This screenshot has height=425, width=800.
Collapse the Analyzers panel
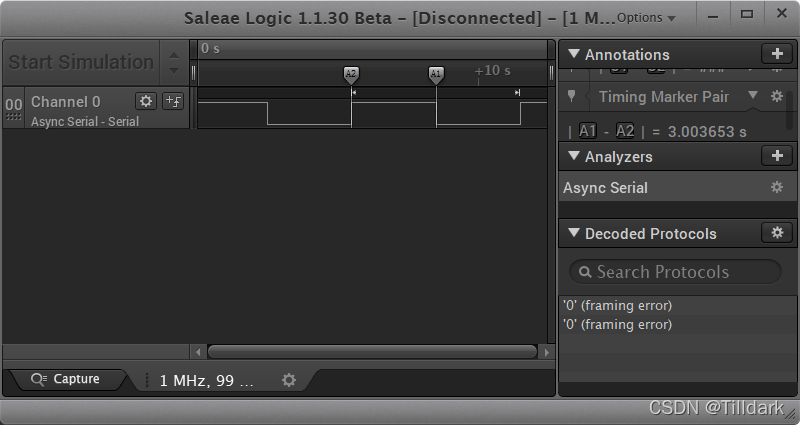pyautogui.click(x=573, y=156)
